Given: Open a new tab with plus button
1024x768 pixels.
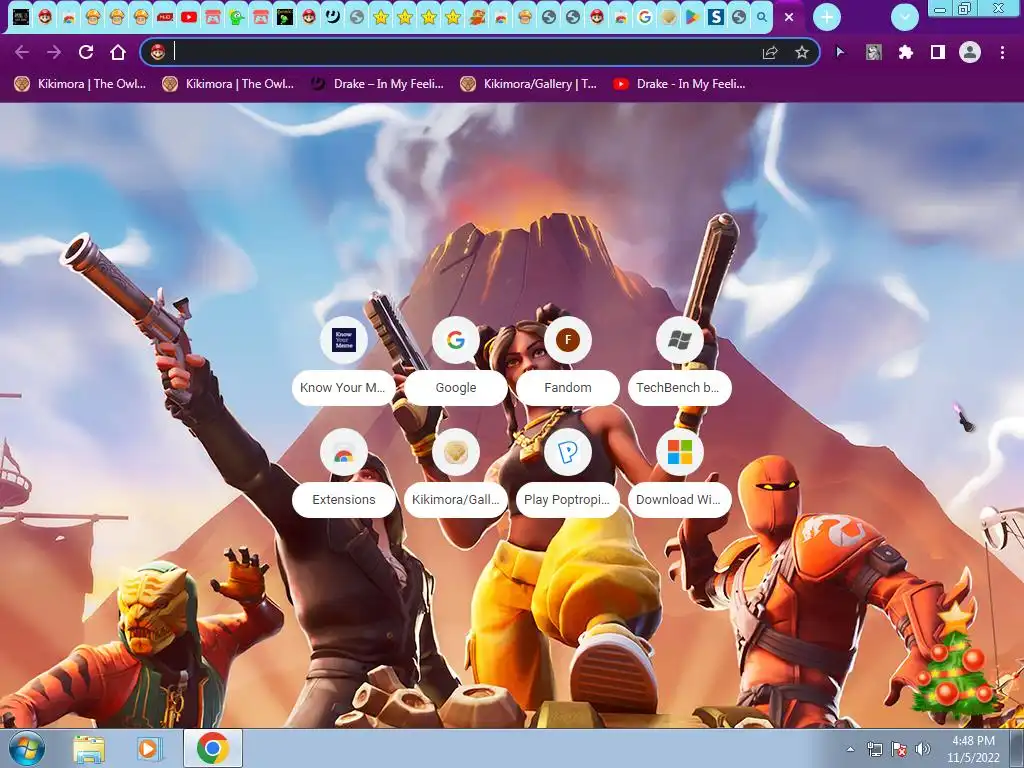Looking at the screenshot, I should point(827,17).
